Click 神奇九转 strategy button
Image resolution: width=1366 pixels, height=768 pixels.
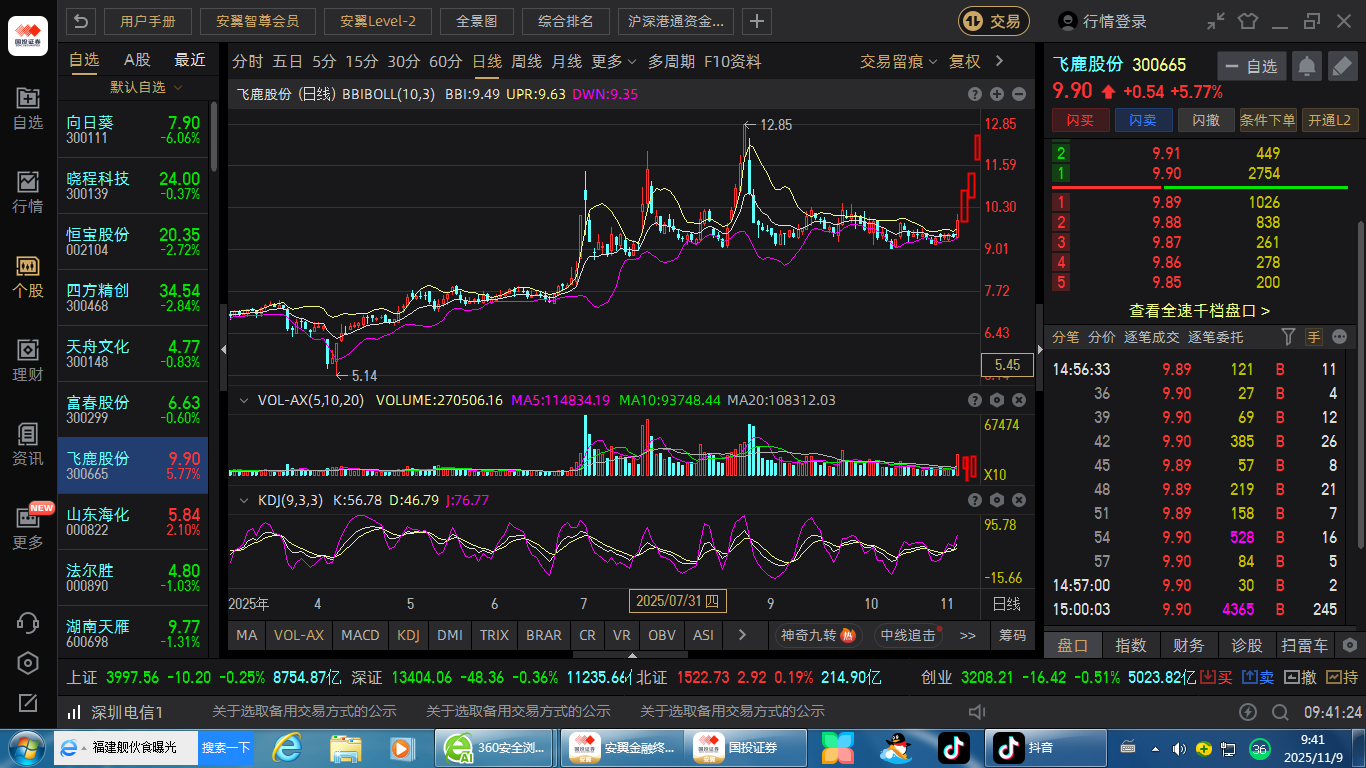pos(819,634)
